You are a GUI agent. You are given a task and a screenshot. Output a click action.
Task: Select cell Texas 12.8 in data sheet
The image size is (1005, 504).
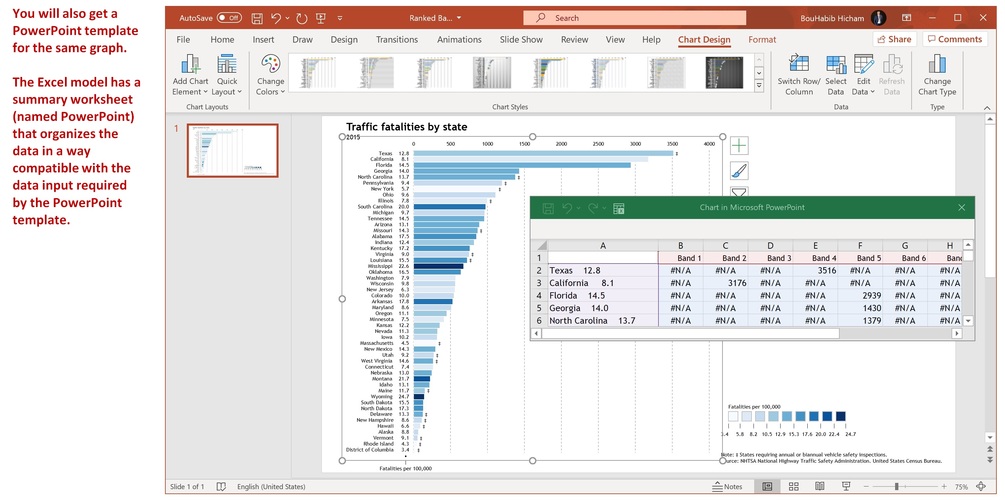(602, 271)
